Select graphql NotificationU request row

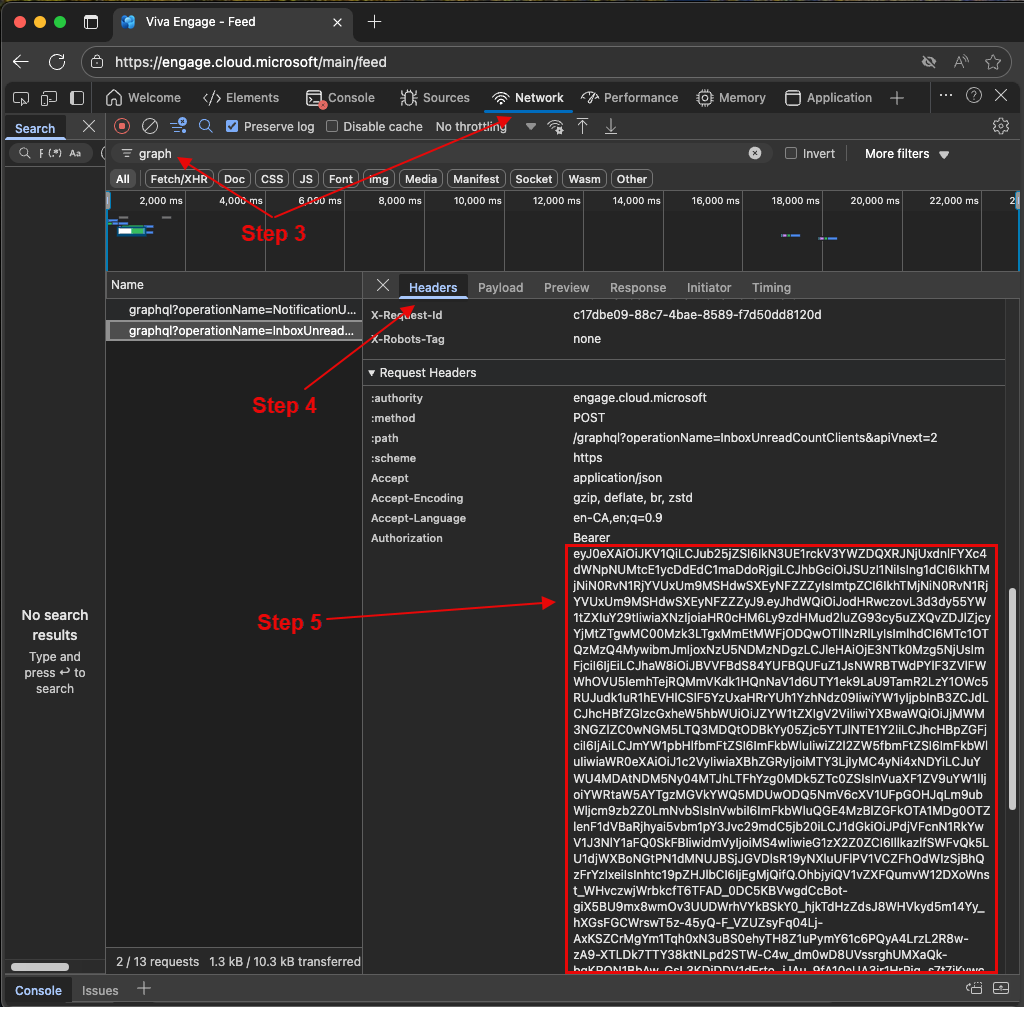click(234, 309)
